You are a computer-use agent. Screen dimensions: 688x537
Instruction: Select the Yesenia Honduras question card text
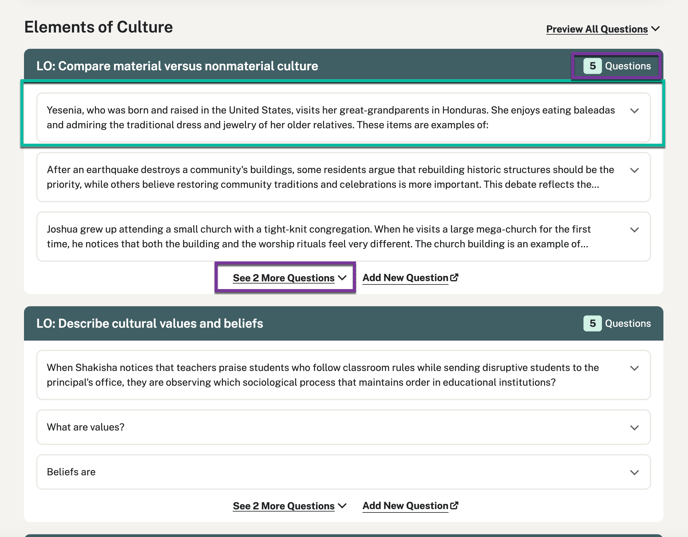[x=331, y=118]
